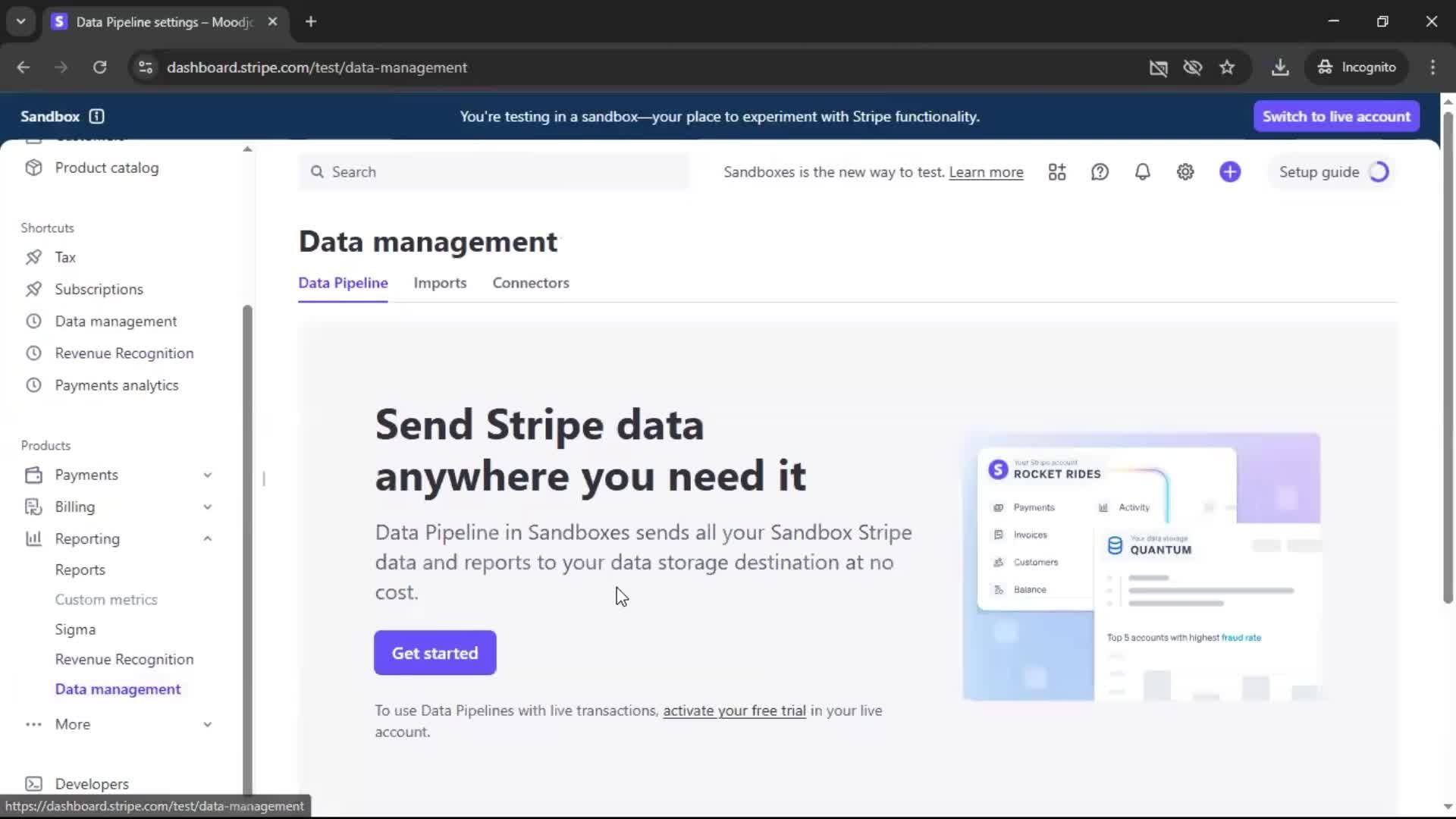
Task: Click the Sandbox info icon
Action: 96,116
